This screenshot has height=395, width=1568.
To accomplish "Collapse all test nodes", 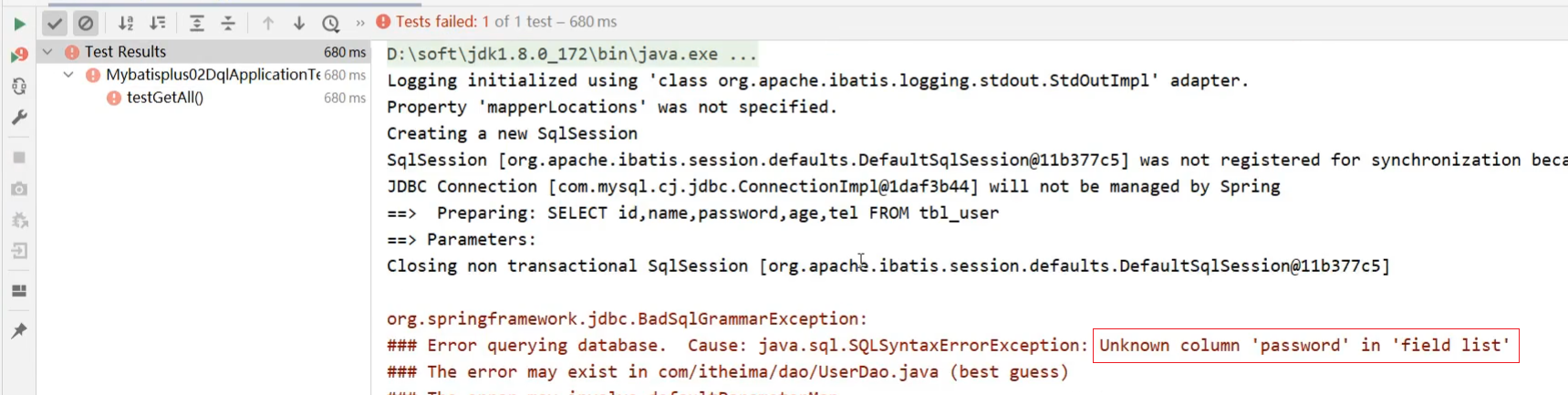I will click(x=228, y=24).
